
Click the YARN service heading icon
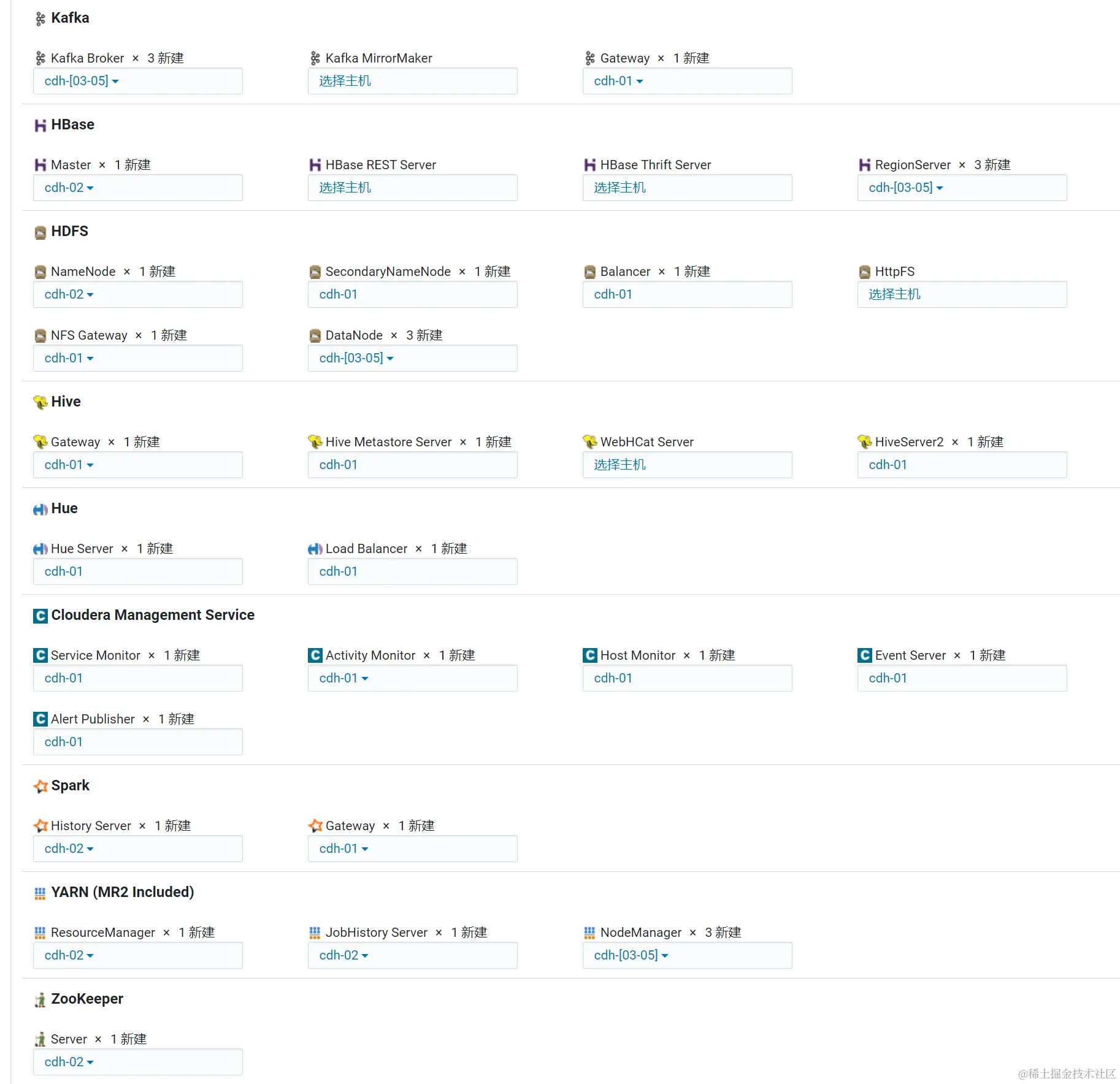40,893
